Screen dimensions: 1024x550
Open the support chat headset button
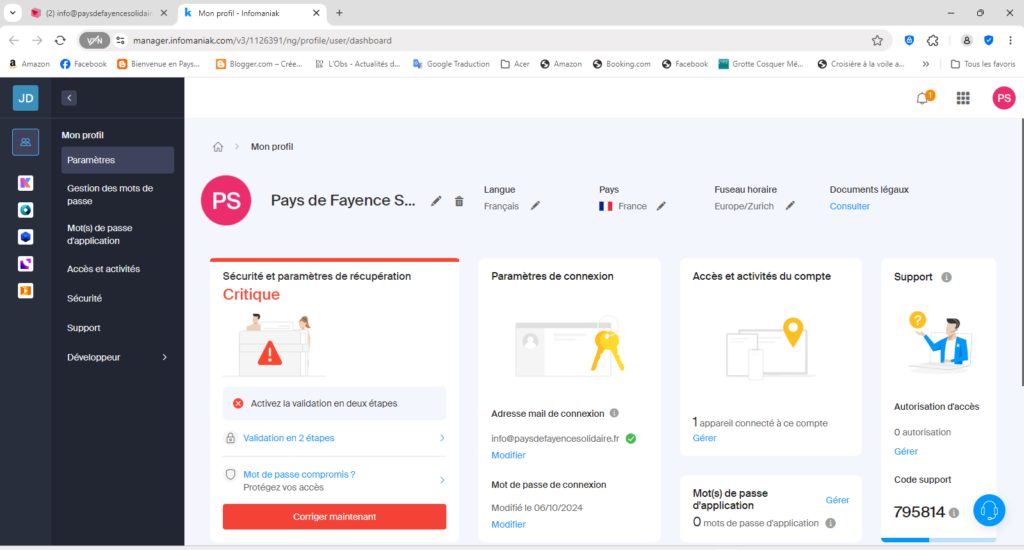(988, 510)
